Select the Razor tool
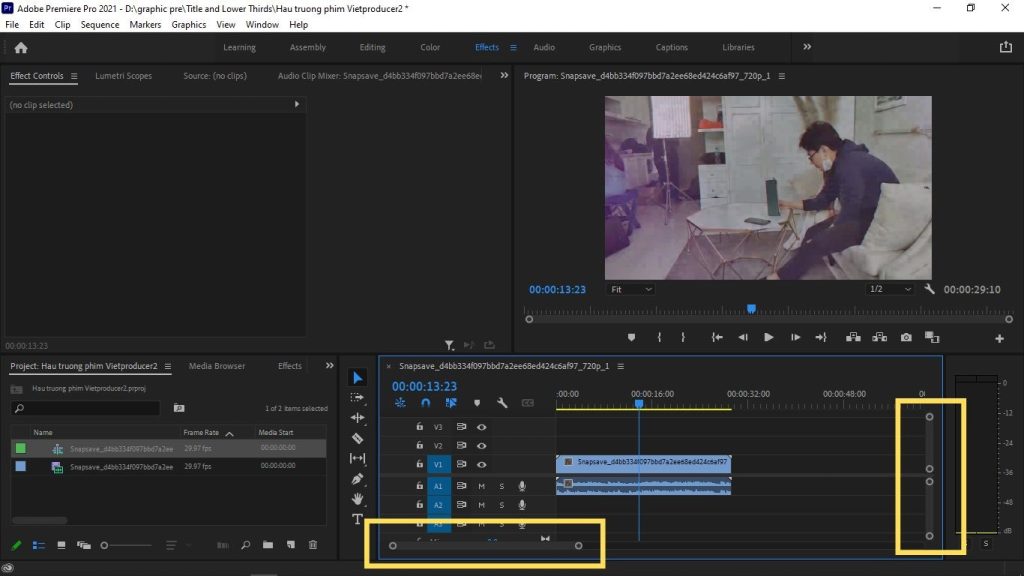The image size is (1024, 576). pyautogui.click(x=358, y=438)
